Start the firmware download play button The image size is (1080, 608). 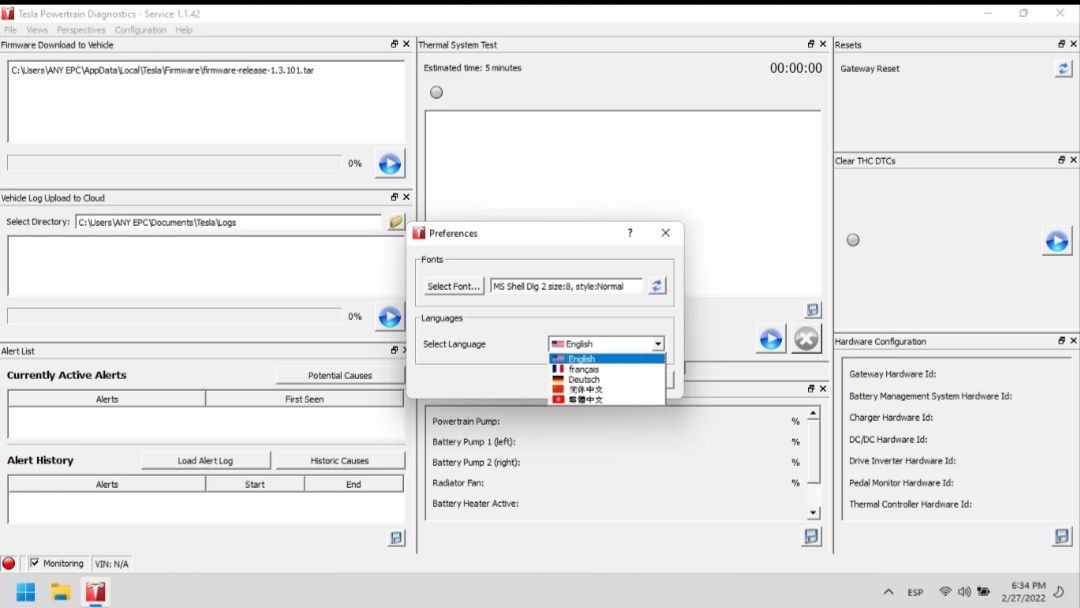tap(390, 164)
